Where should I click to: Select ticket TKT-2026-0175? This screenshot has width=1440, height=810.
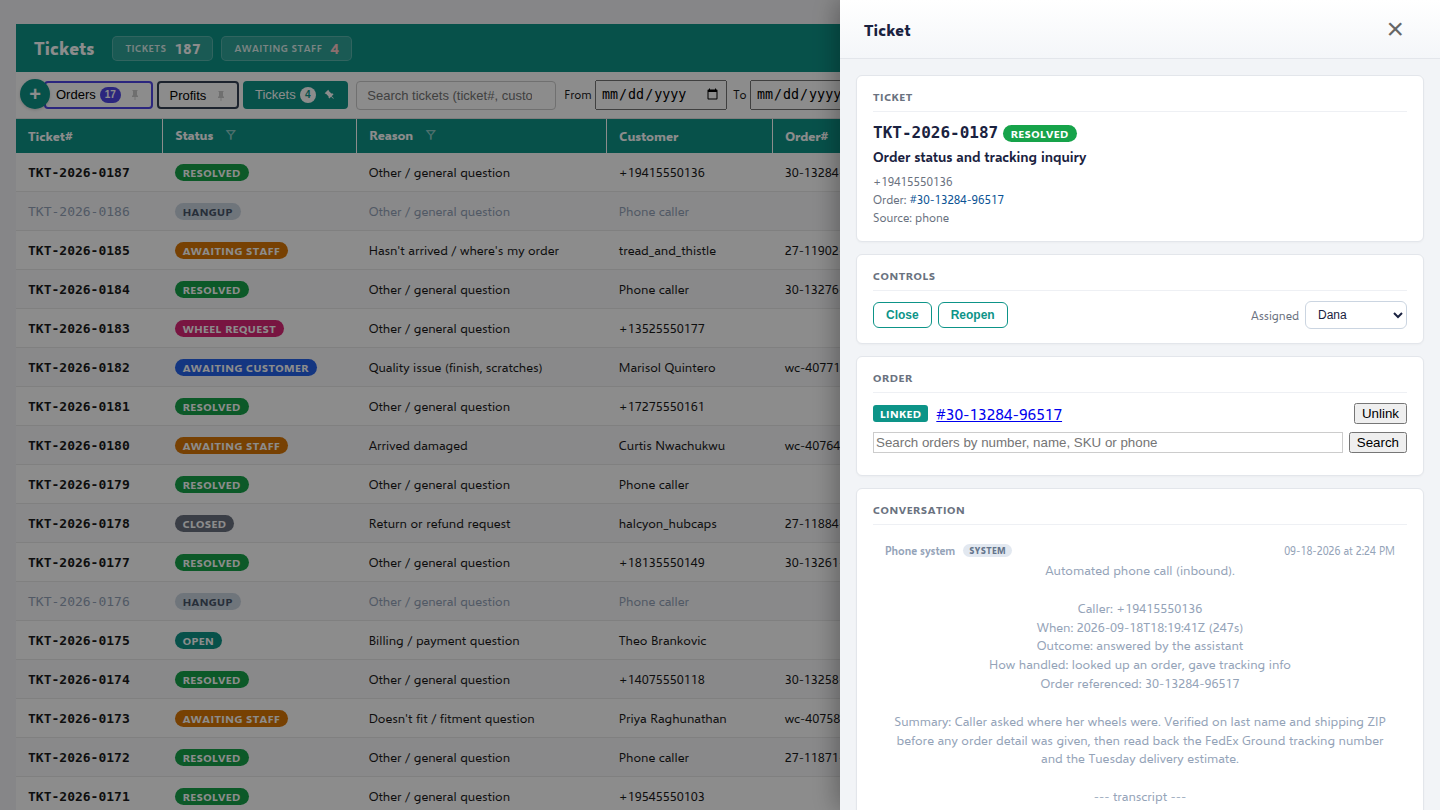coord(428,641)
